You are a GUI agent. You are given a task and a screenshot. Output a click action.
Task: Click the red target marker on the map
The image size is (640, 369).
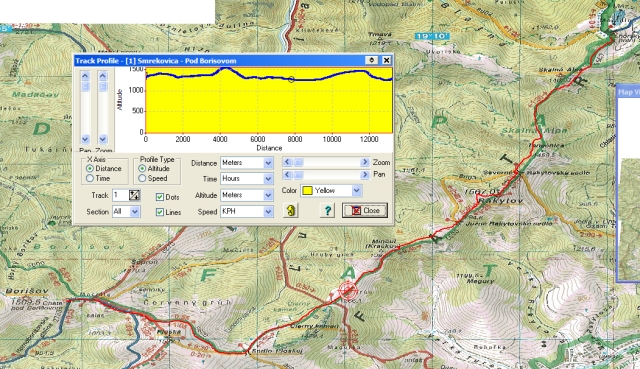(x=348, y=291)
